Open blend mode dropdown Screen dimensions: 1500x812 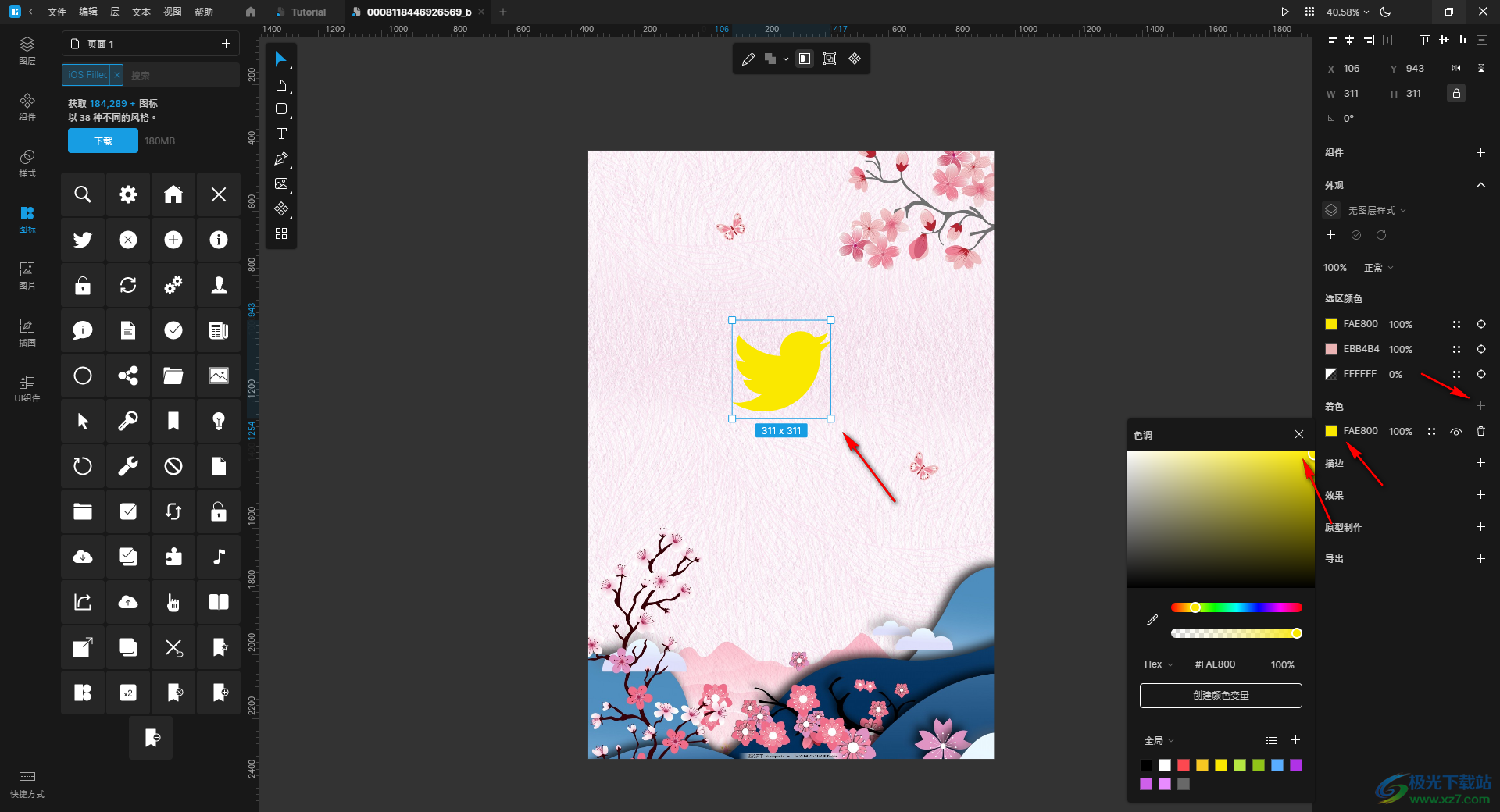coord(1378,268)
